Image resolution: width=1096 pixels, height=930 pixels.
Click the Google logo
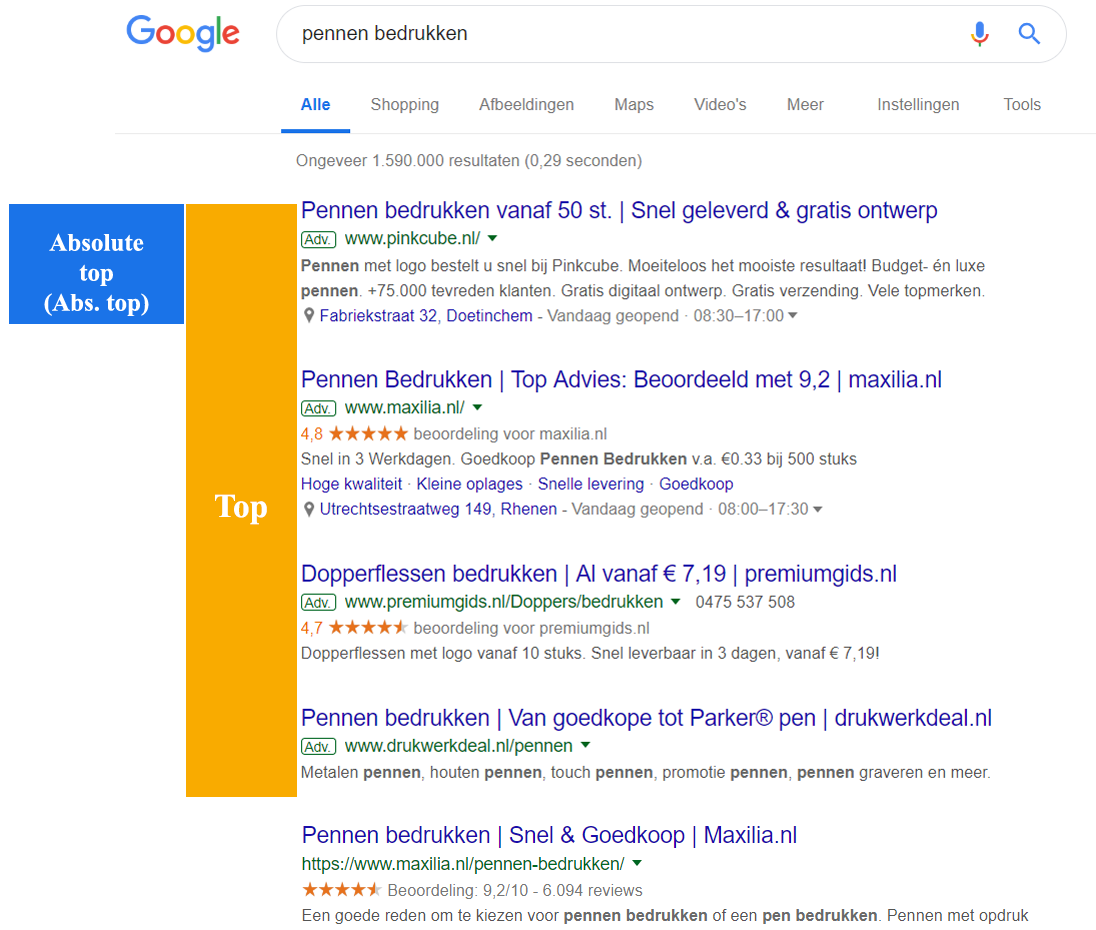point(183,33)
